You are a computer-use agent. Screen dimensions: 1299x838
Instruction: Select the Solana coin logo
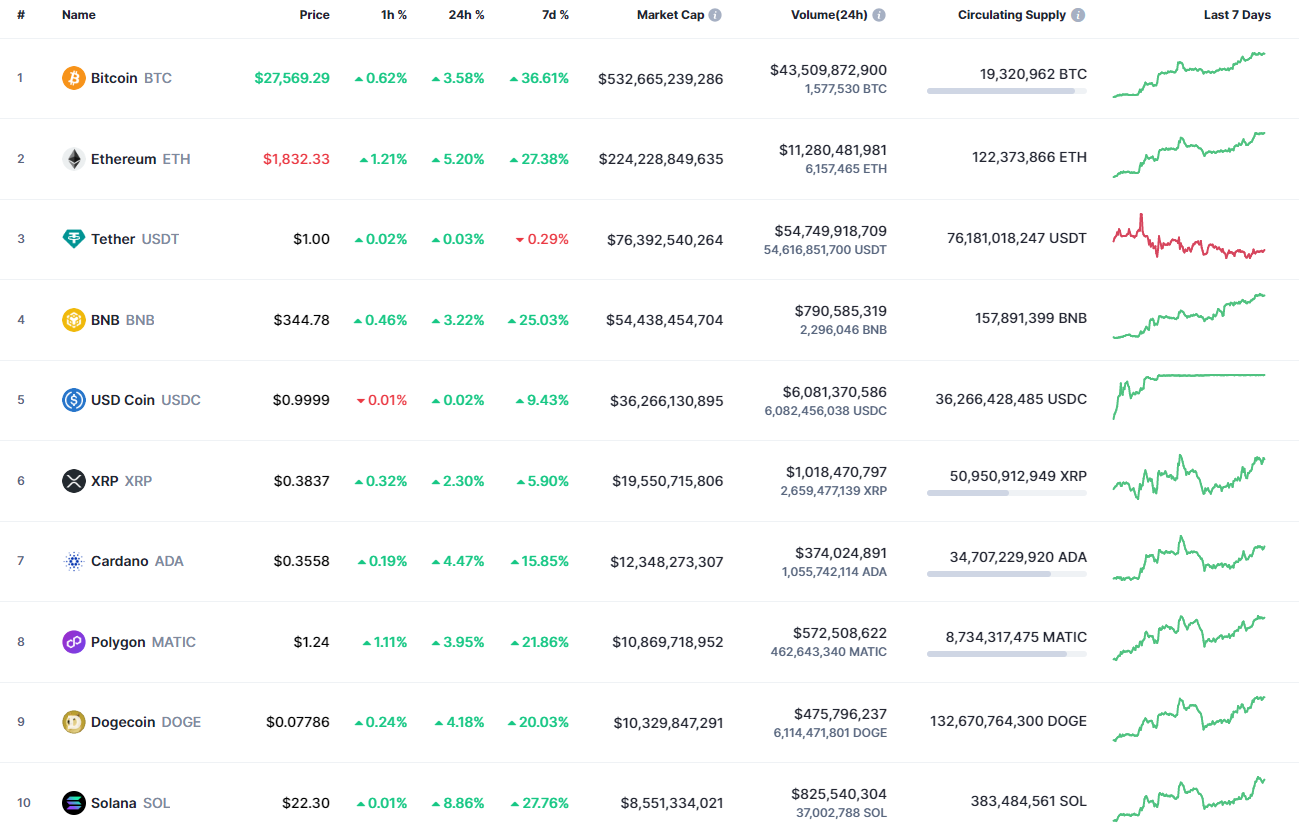(73, 802)
